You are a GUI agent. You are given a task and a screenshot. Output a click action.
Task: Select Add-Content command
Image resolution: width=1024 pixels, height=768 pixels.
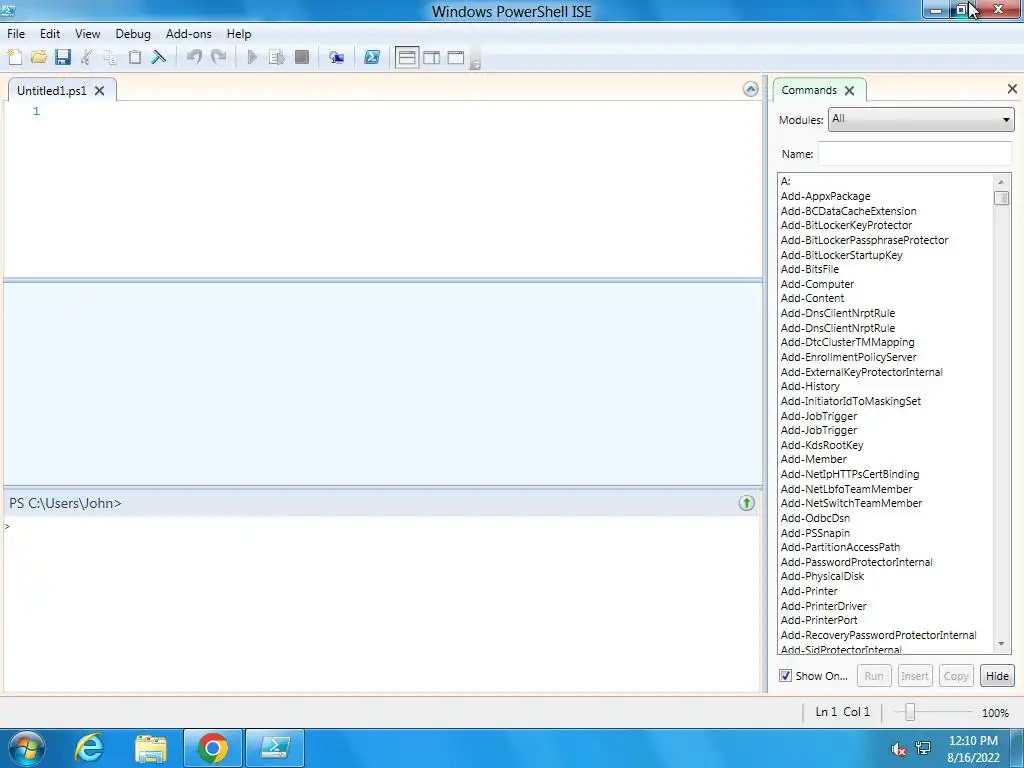coord(812,298)
